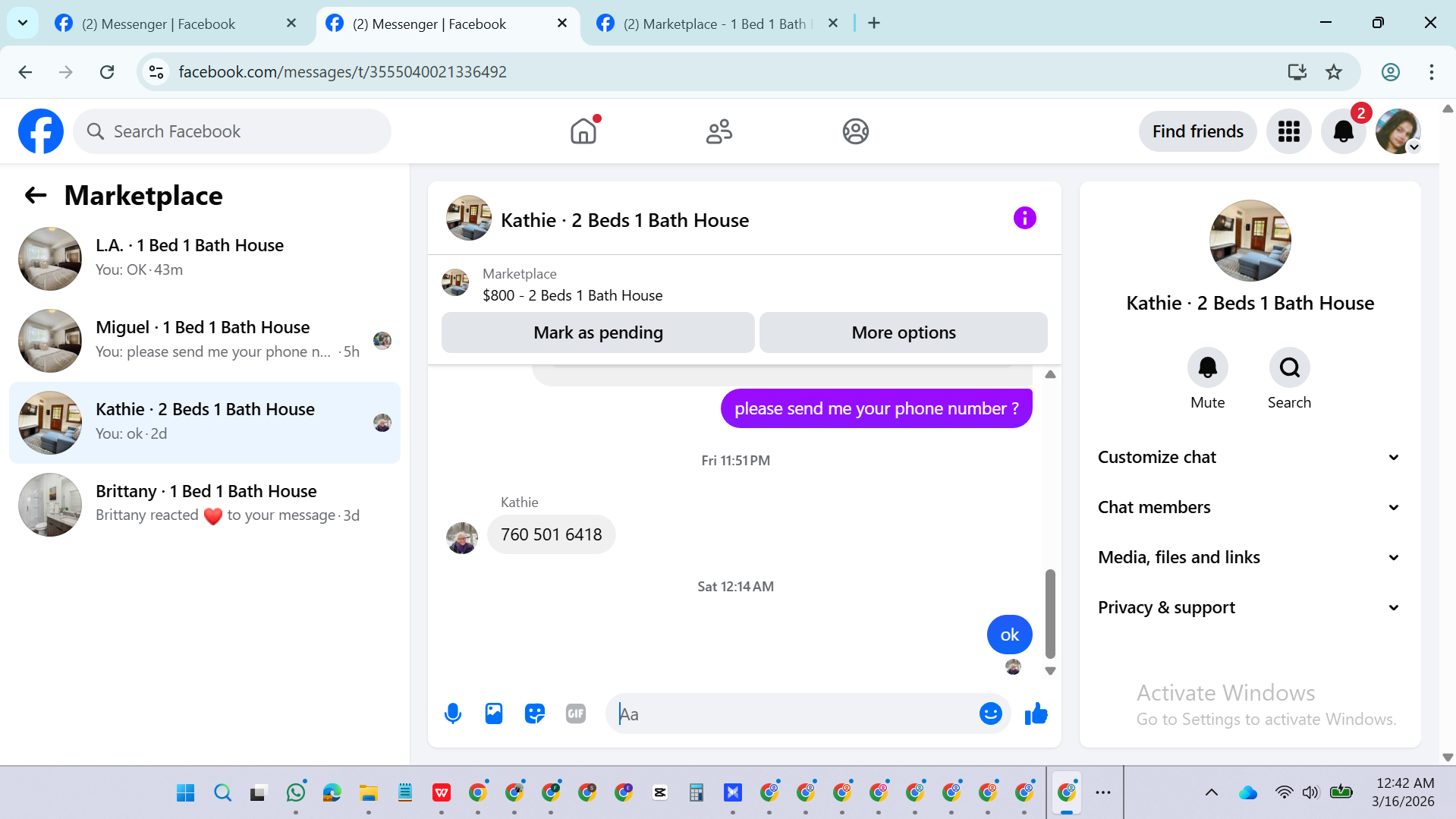Reload the page
Viewport: 1456px width, 819px height.
107,72
